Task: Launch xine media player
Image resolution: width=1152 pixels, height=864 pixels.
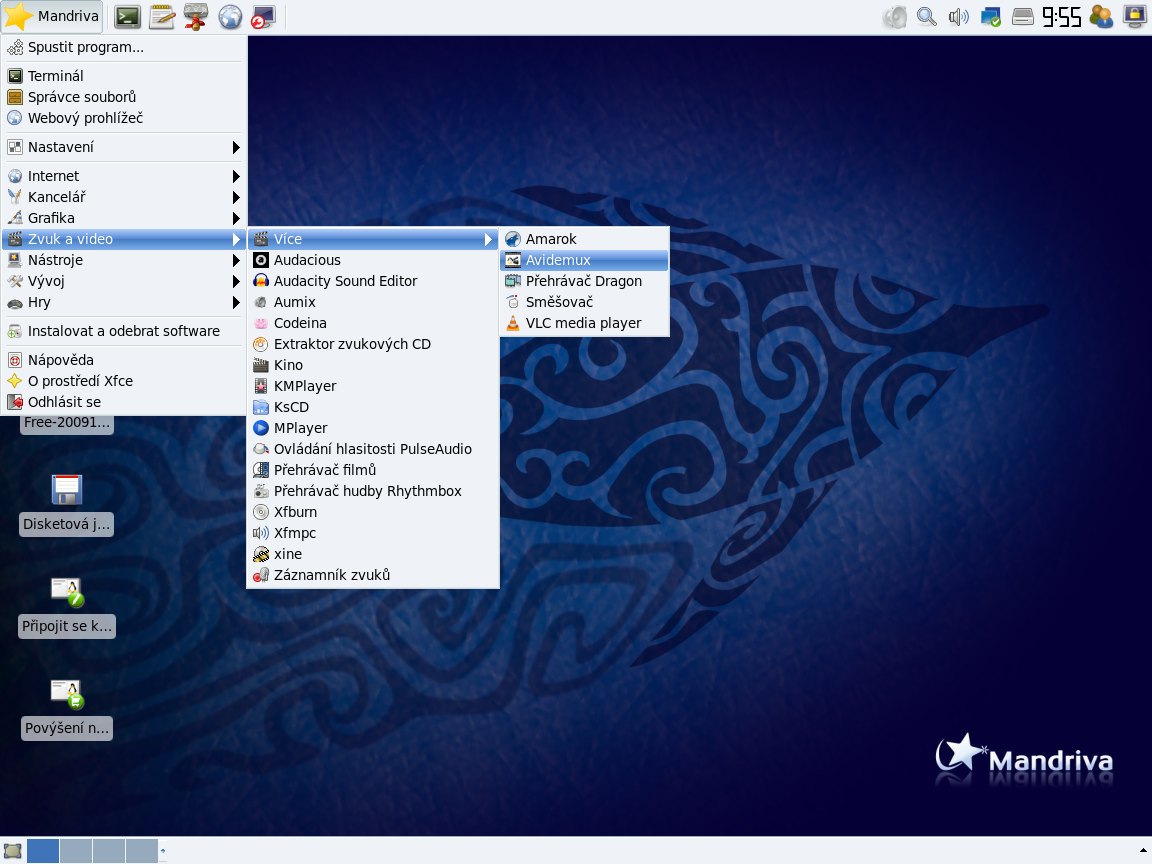Action: click(373, 554)
